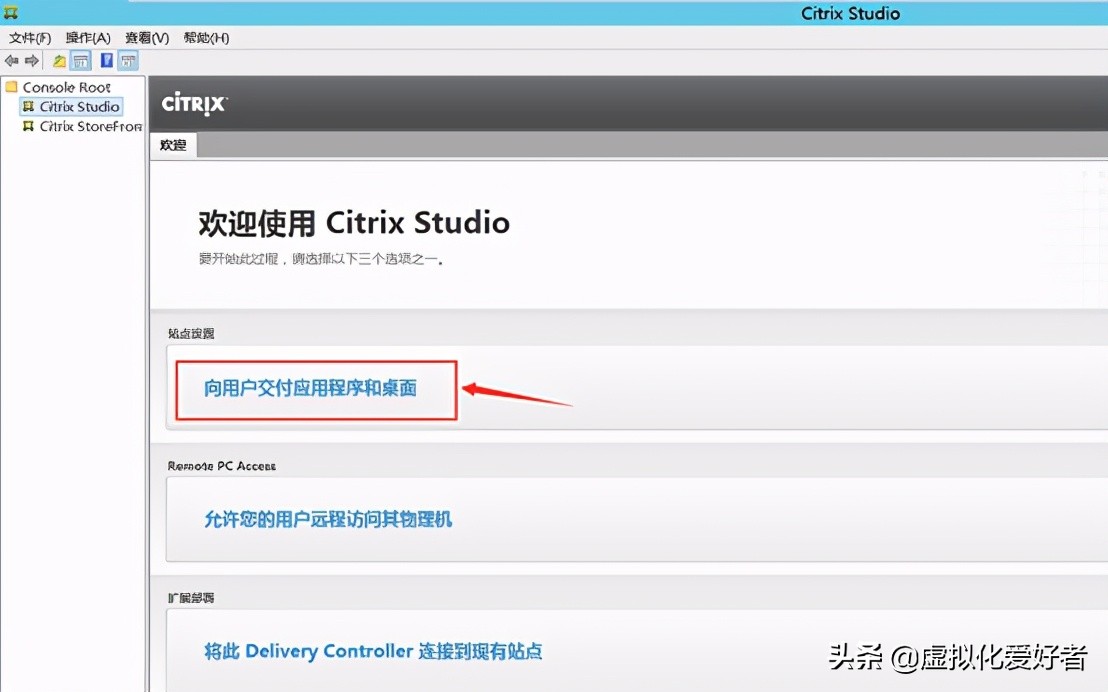Open the 帮助(H) menu
The image size is (1108, 692).
pyautogui.click(x=206, y=37)
